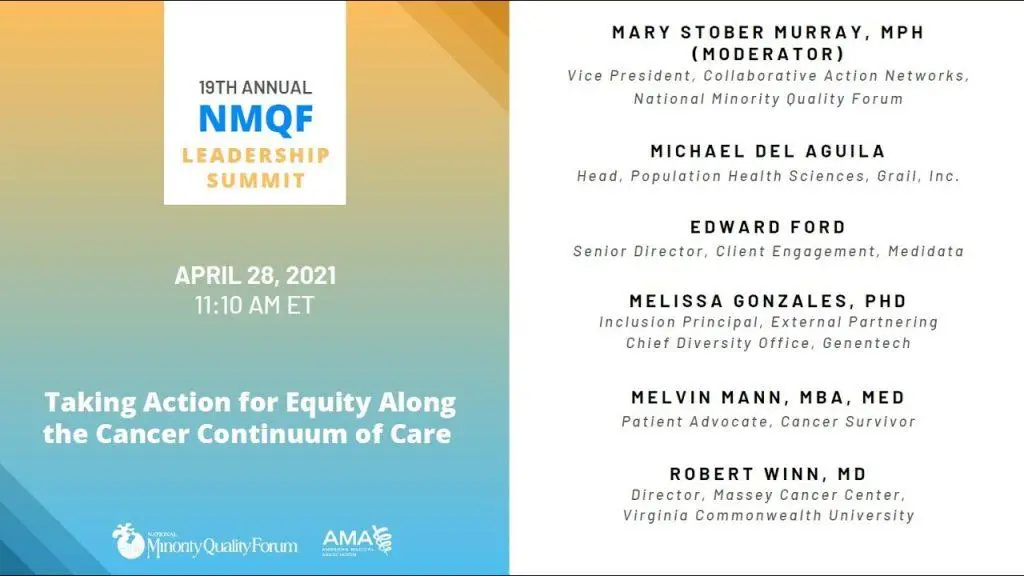Screen dimensions: 1024x576
Task: Click the NMQF Leadership Summit logo box
Action: (x=255, y=103)
